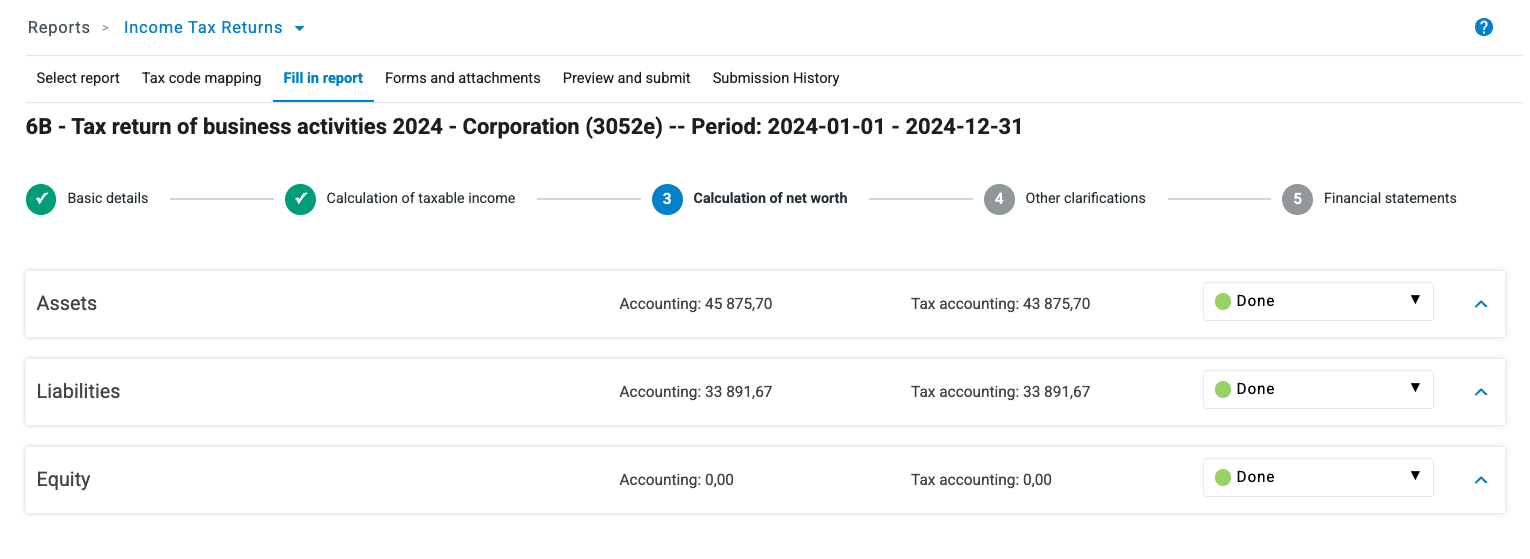Click the Other clarifications step label
1530x559 pixels.
point(1085,199)
